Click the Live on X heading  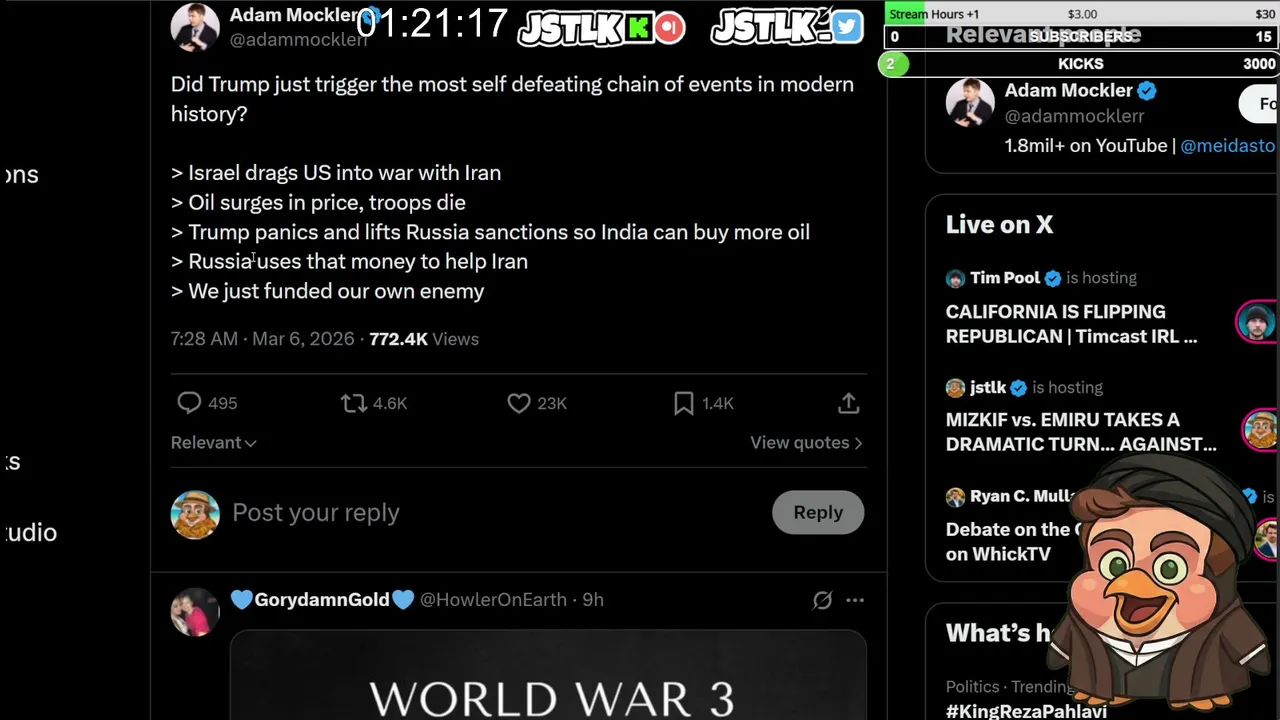(x=999, y=225)
